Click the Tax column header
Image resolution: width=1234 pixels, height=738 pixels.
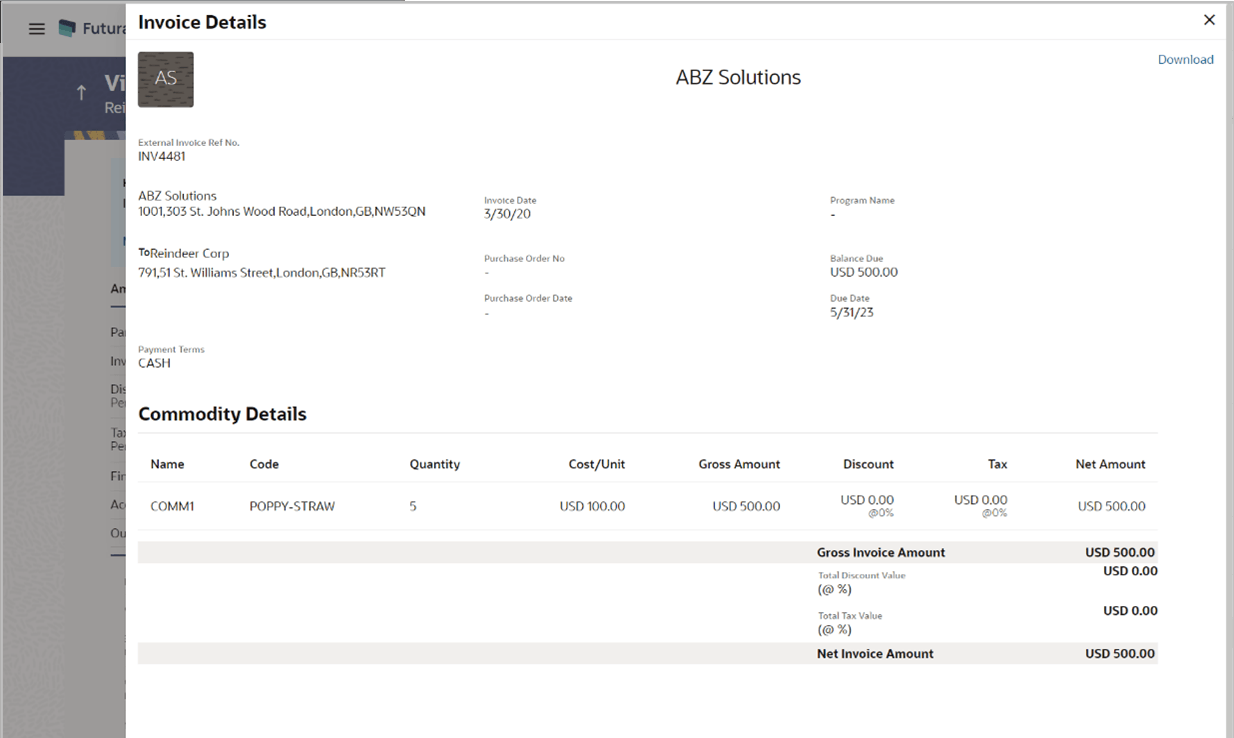pyautogui.click(x=997, y=464)
